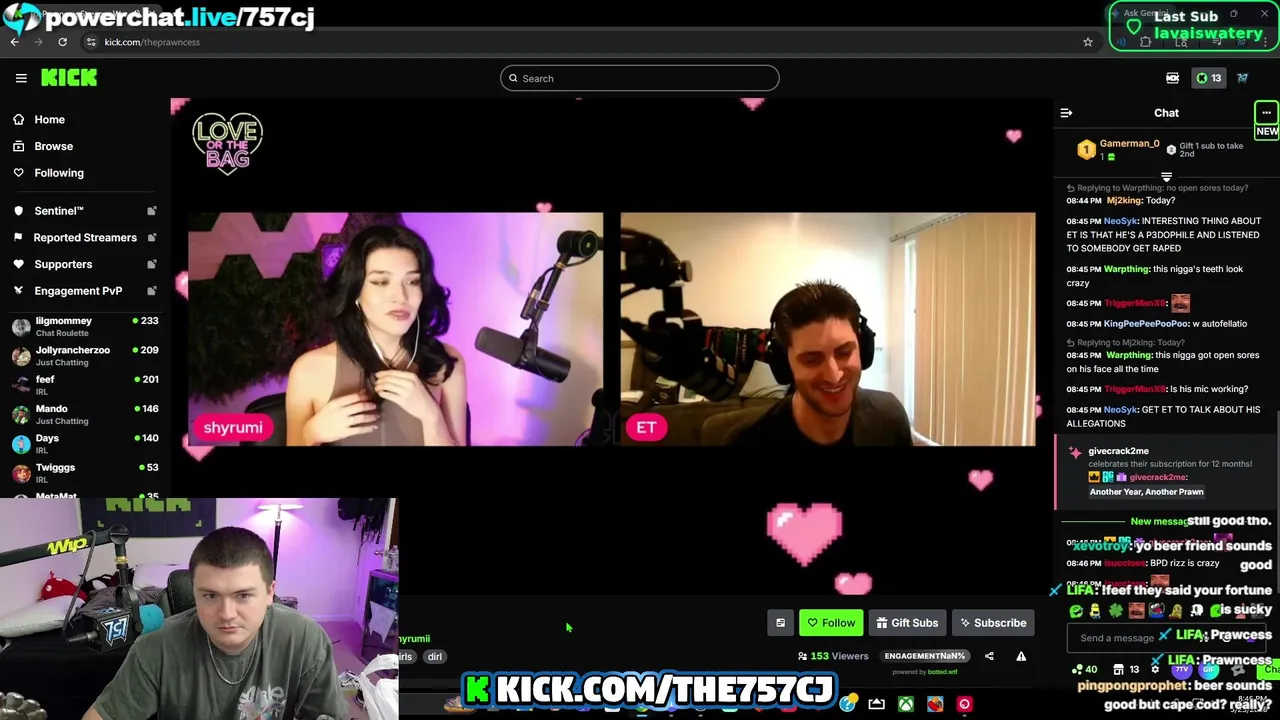
Task: Reload the browser page
Action: click(x=62, y=42)
